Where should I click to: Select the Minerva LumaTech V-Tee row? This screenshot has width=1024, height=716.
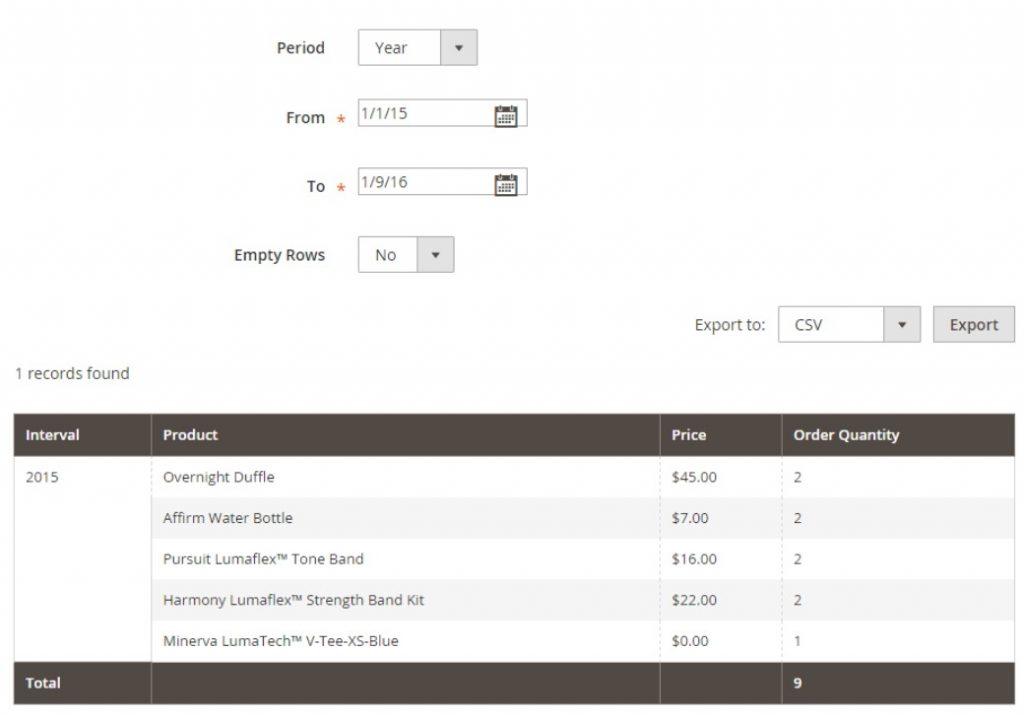pyautogui.click(x=280, y=640)
